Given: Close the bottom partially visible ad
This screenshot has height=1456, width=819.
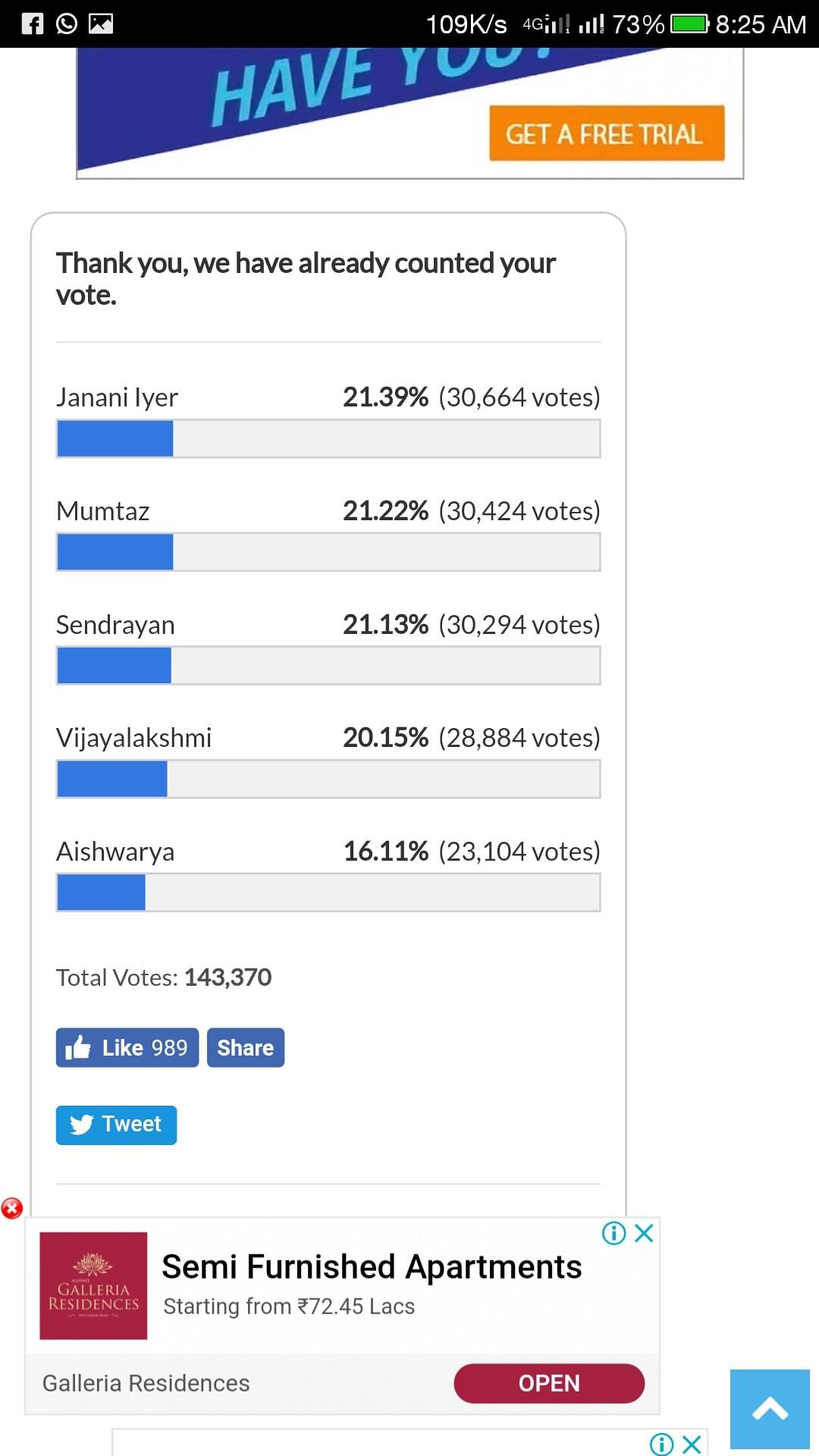Looking at the screenshot, I should point(692,1444).
